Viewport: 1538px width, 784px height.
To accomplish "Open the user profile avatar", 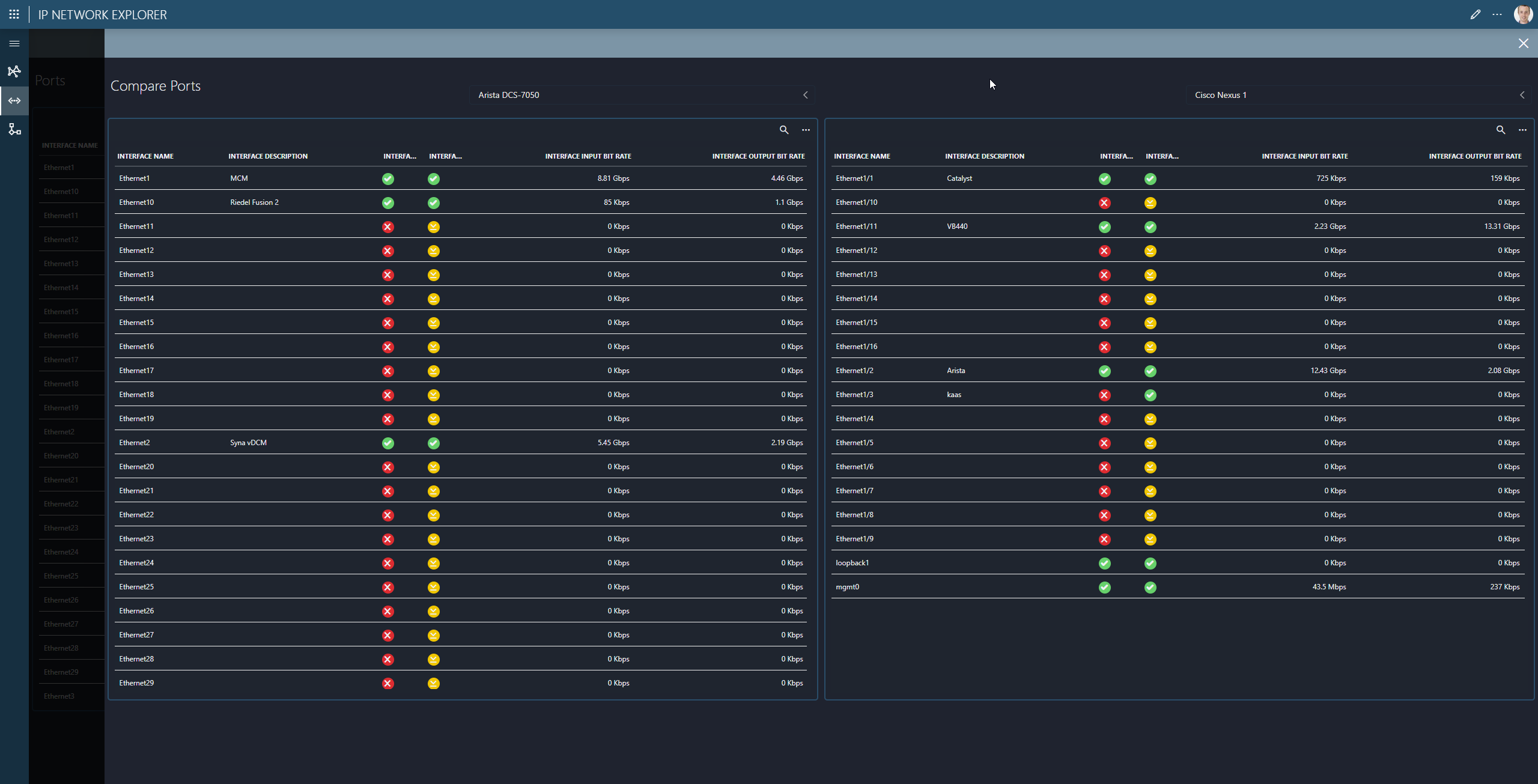I will coord(1523,14).
